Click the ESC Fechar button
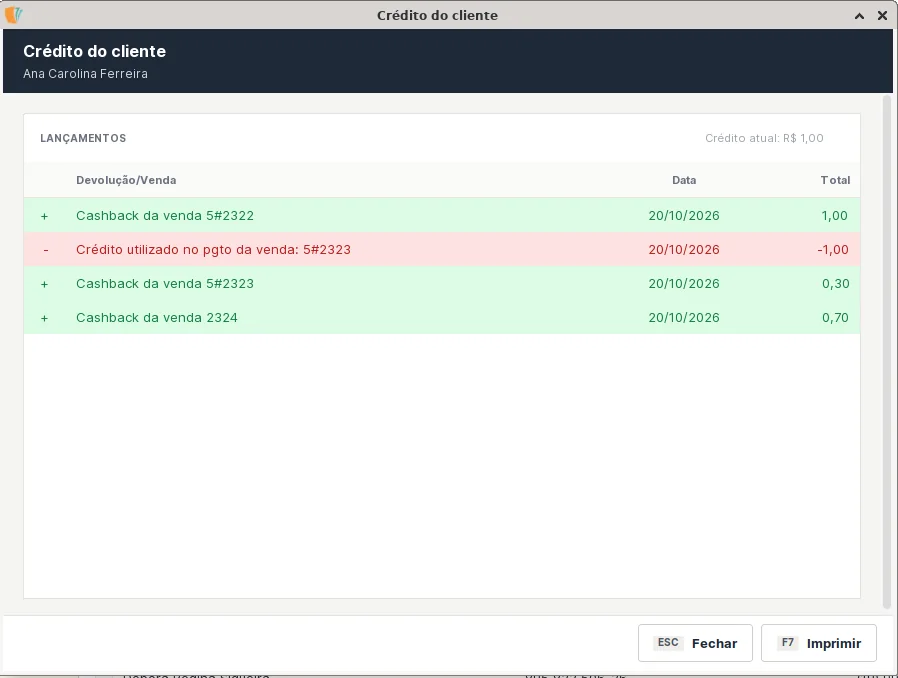Screen dimensions: 898x678 (695, 643)
